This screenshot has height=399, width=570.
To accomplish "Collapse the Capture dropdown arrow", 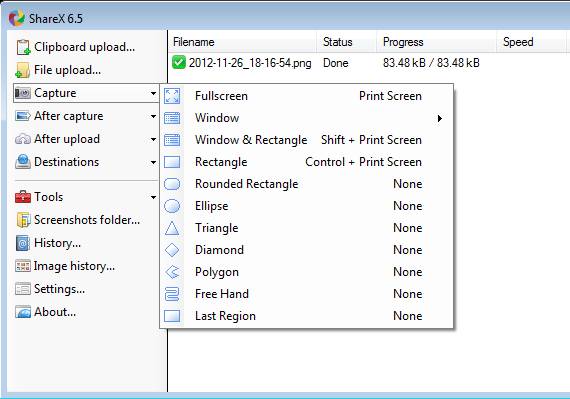I will coord(153,93).
